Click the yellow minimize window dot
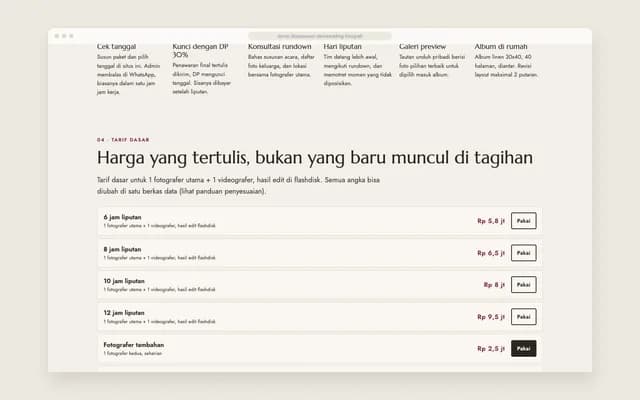 tap(64, 36)
